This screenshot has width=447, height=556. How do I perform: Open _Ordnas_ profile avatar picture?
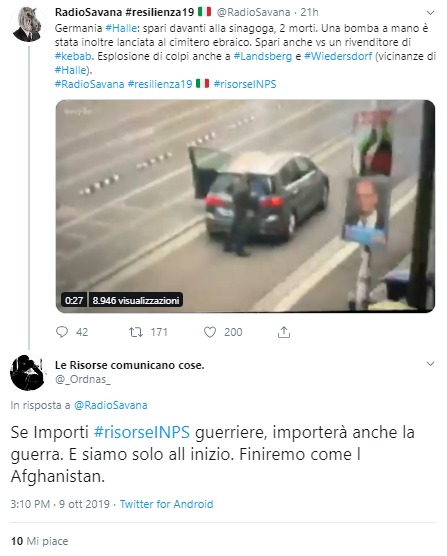pyautogui.click(x=28, y=373)
